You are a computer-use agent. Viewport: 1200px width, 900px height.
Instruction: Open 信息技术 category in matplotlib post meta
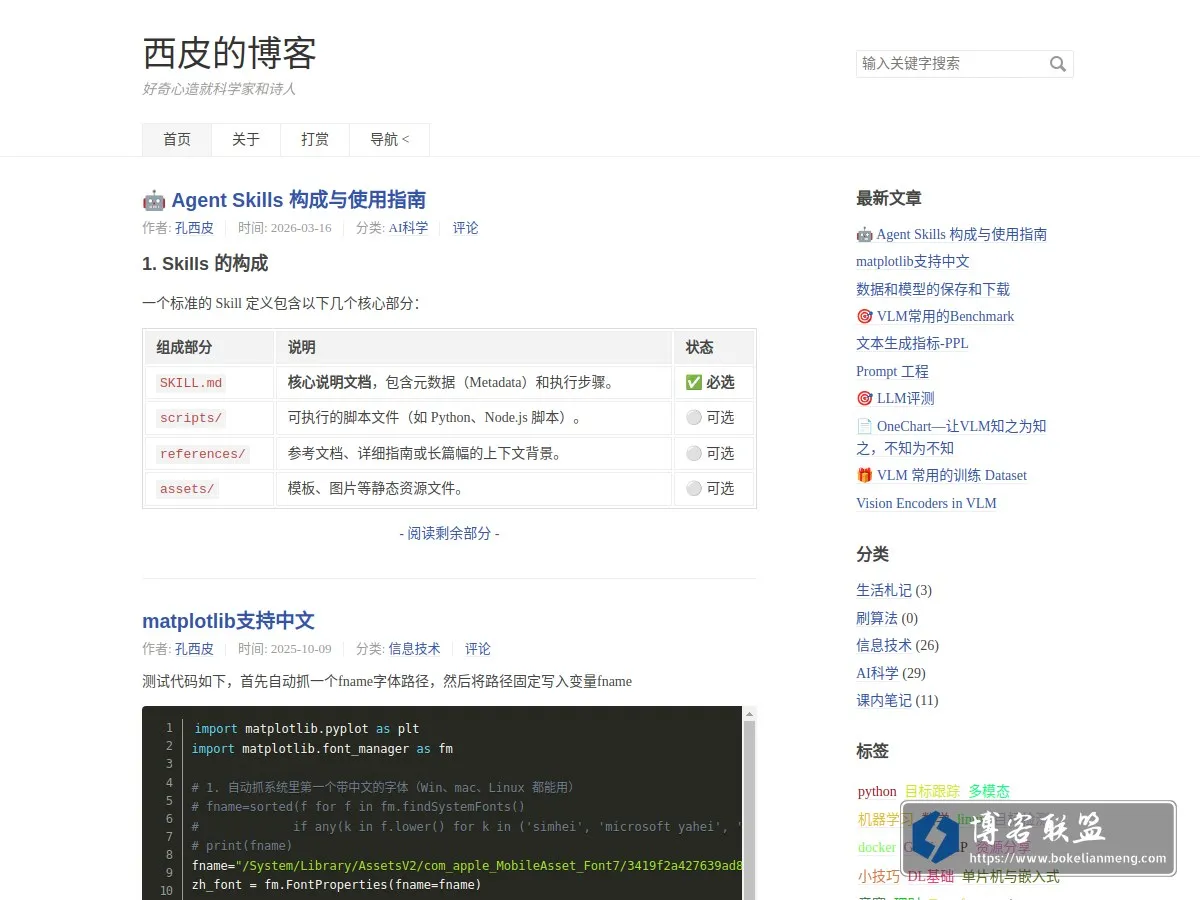point(414,649)
